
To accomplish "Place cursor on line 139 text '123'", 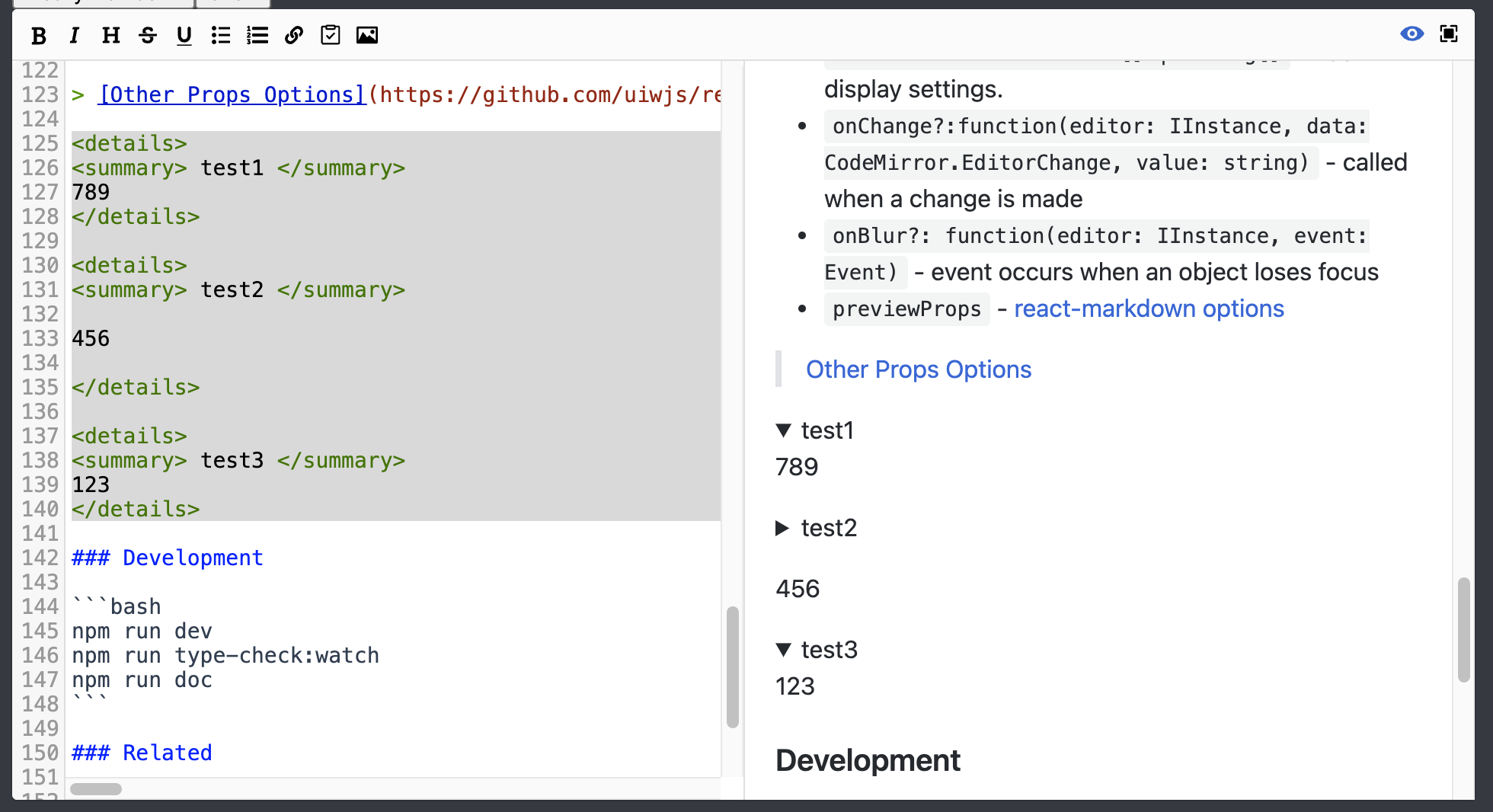I will [91, 484].
